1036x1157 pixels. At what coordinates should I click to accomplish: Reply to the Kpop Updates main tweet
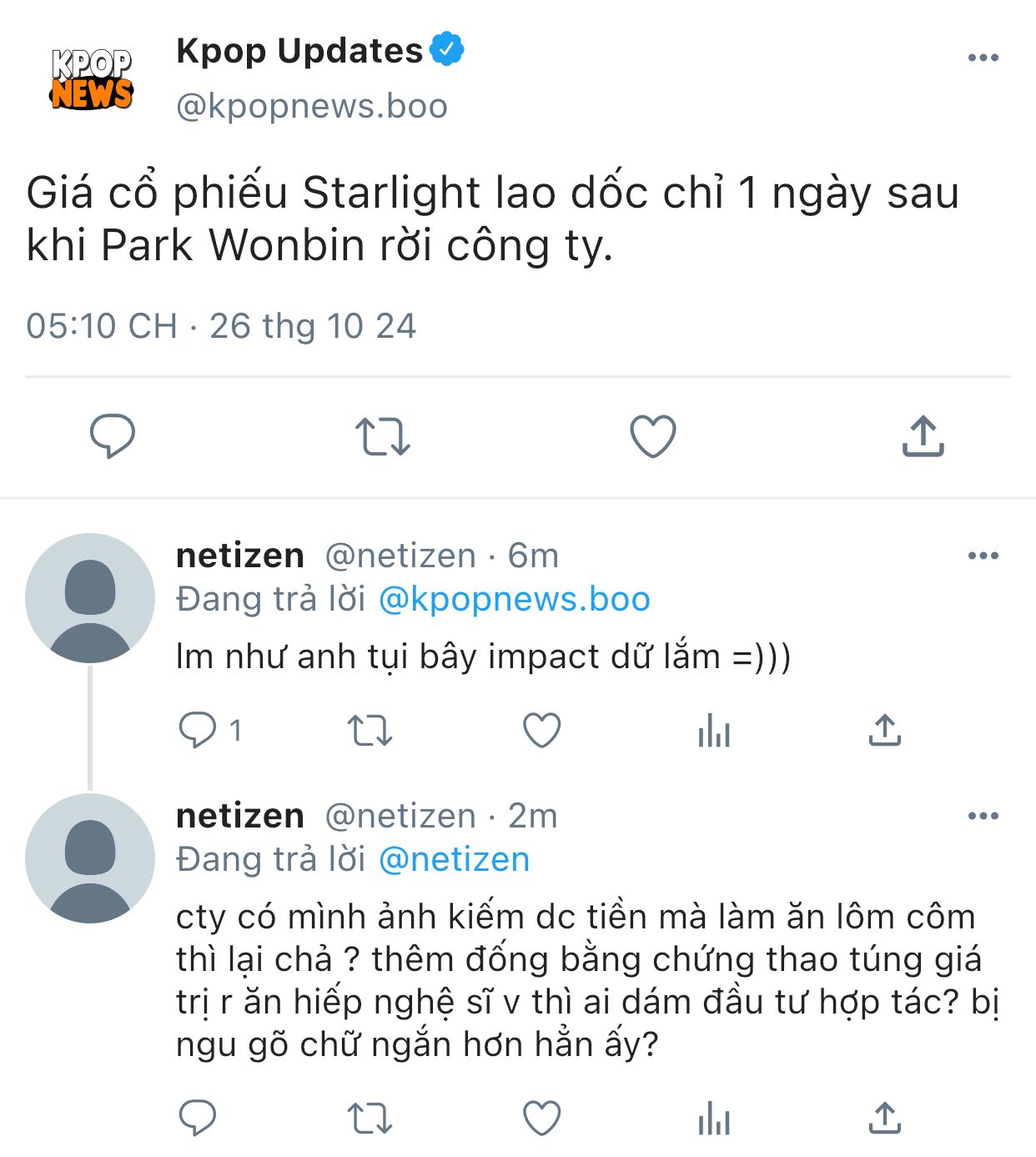tap(112, 435)
